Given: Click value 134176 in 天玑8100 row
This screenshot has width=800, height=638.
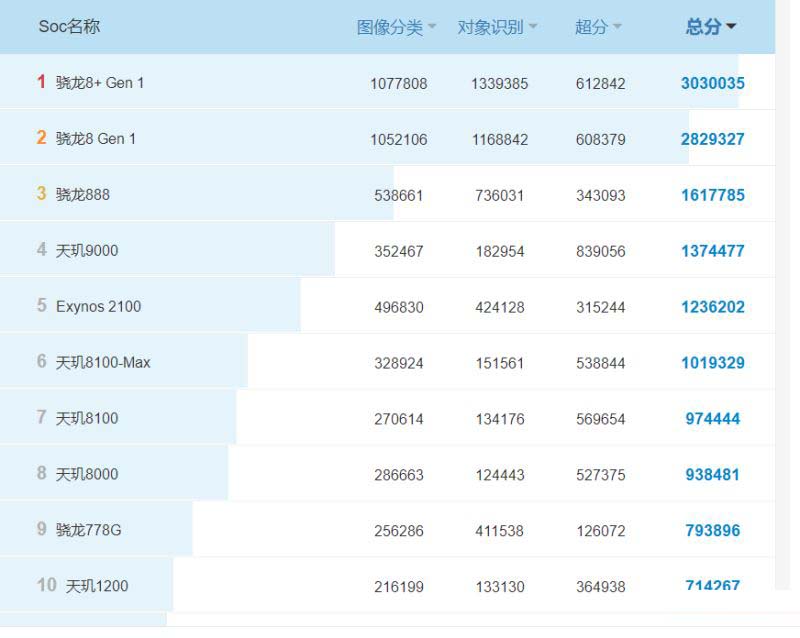Looking at the screenshot, I should point(499,419).
